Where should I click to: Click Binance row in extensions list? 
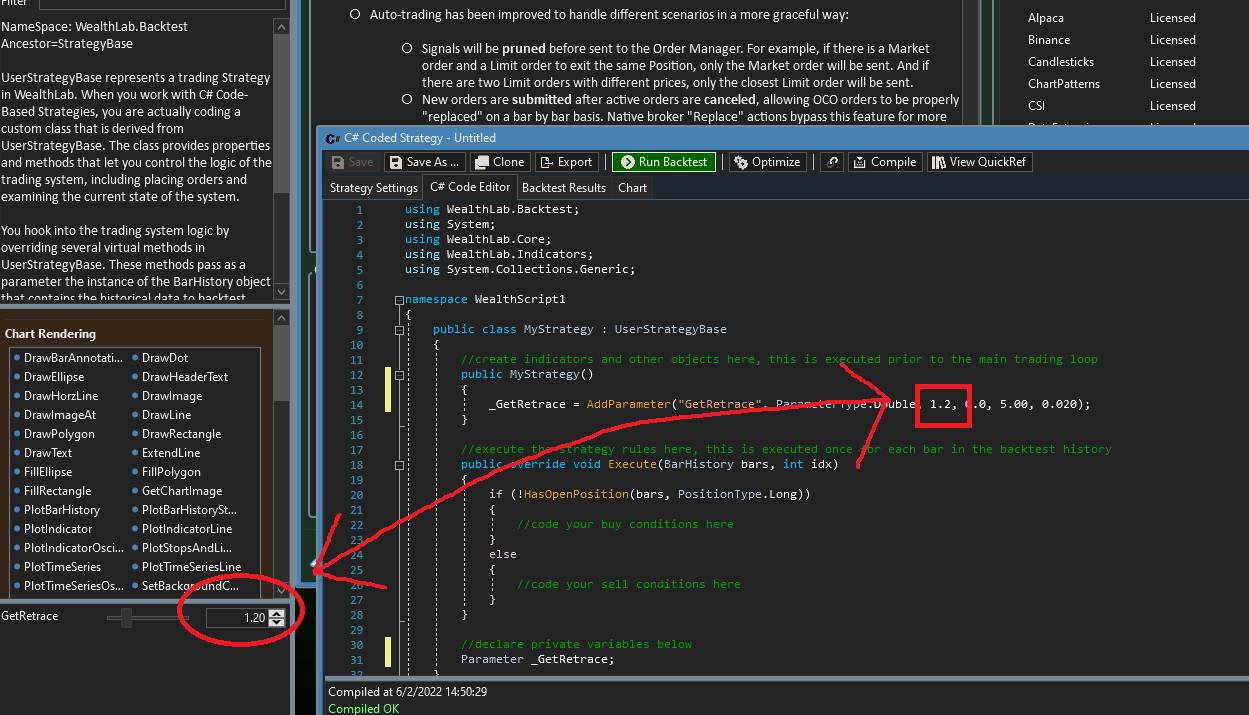(x=1112, y=40)
